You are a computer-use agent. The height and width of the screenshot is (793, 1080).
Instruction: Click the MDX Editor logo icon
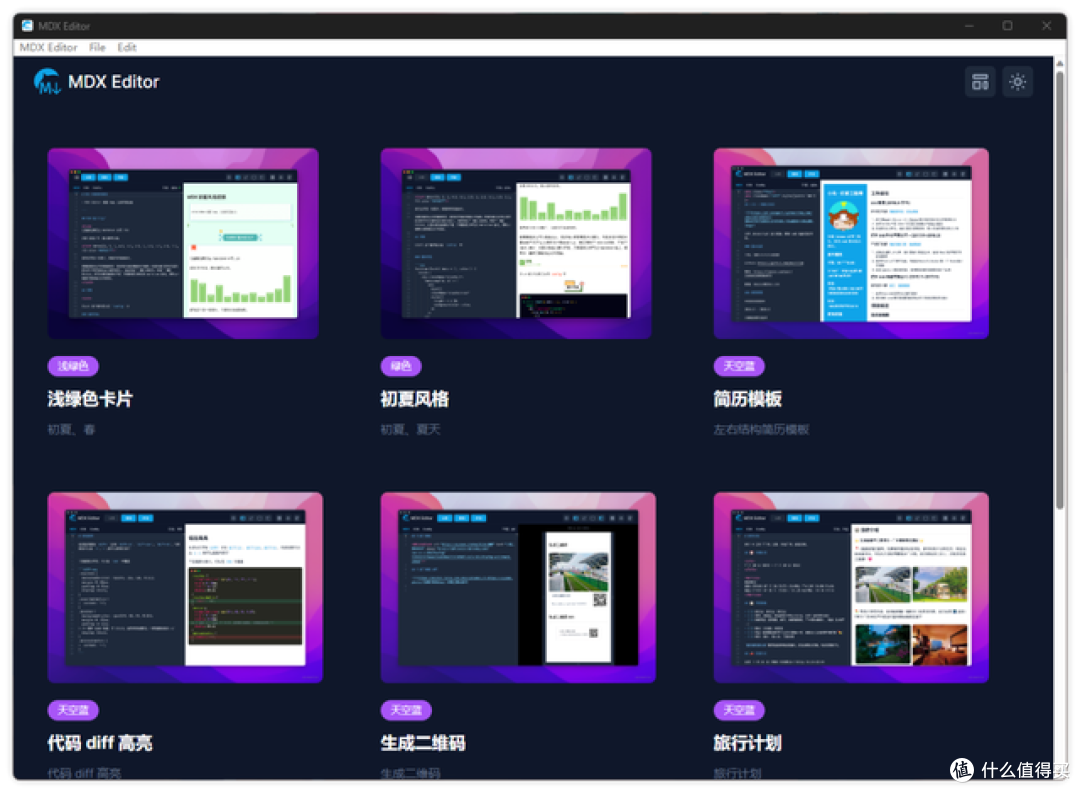(47, 81)
